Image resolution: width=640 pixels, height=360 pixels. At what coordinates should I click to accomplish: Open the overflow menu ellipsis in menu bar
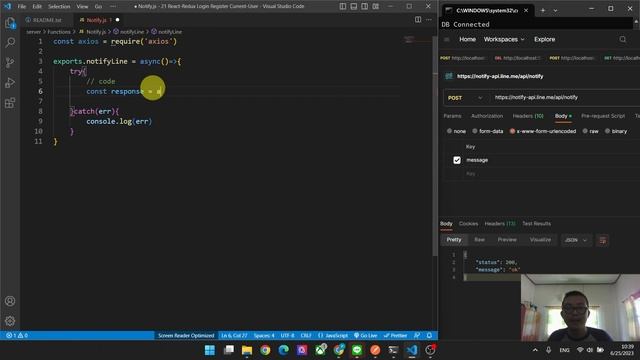click(113, 7)
